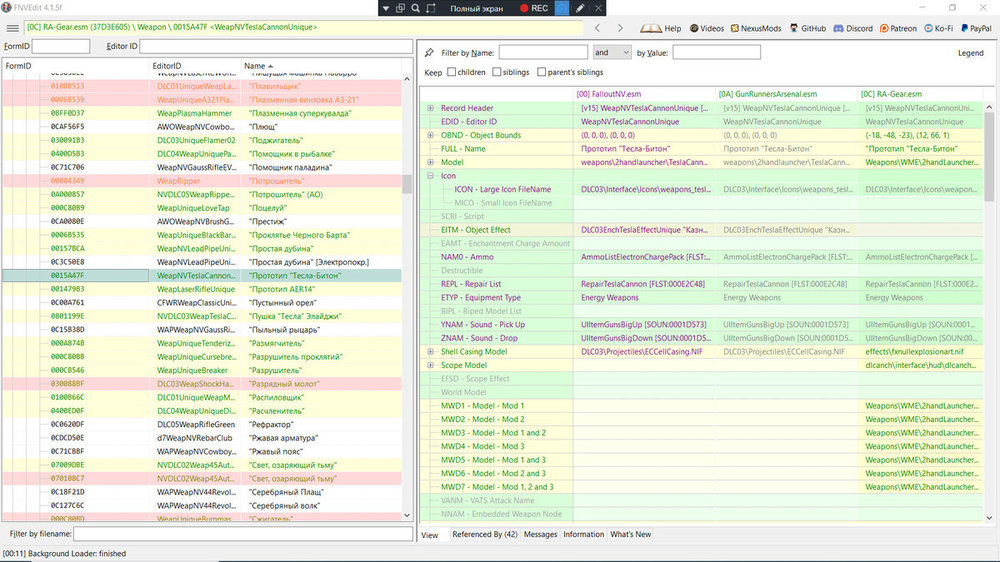
Task: Sort by FormID column header
Action: (x=75, y=66)
